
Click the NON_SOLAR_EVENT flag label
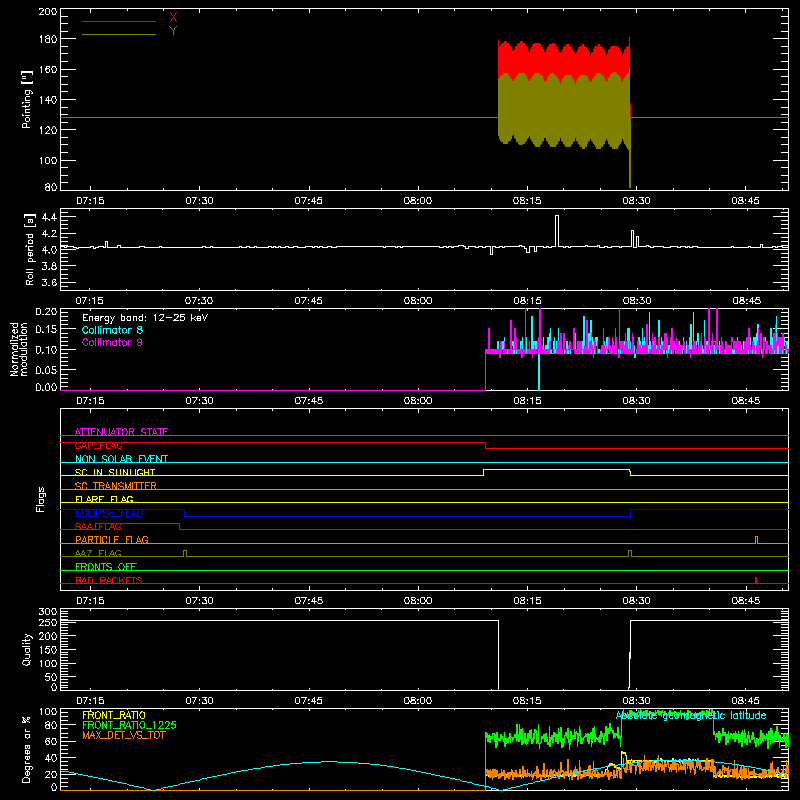pyautogui.click(x=121, y=459)
